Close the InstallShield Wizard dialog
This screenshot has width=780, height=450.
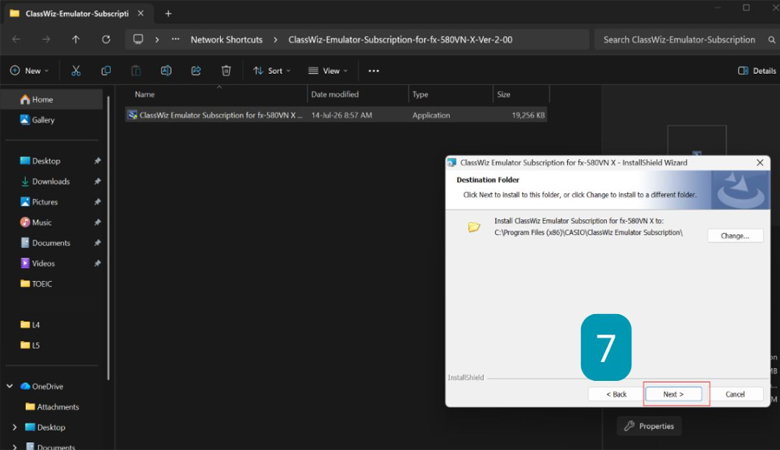tap(760, 163)
